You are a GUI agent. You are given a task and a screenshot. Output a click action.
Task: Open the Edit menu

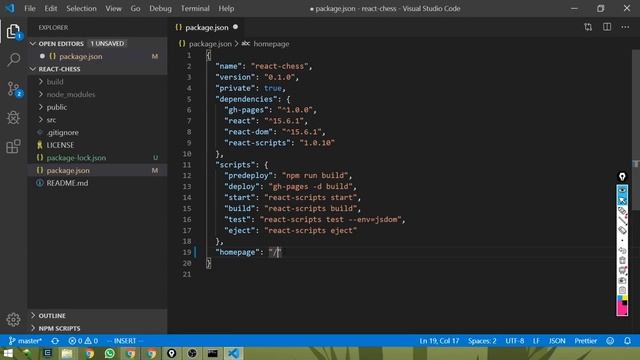[x=51, y=8]
